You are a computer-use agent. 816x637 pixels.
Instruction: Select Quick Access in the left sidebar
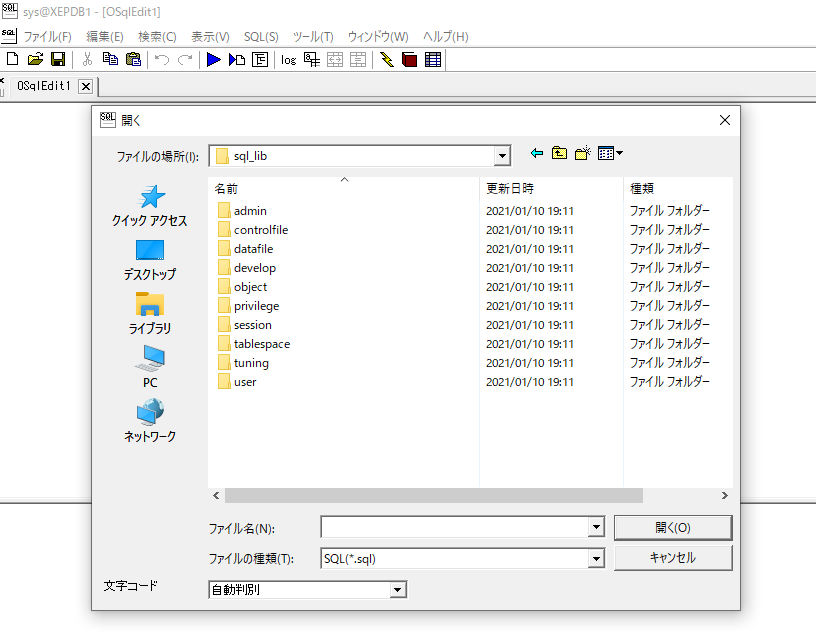149,206
